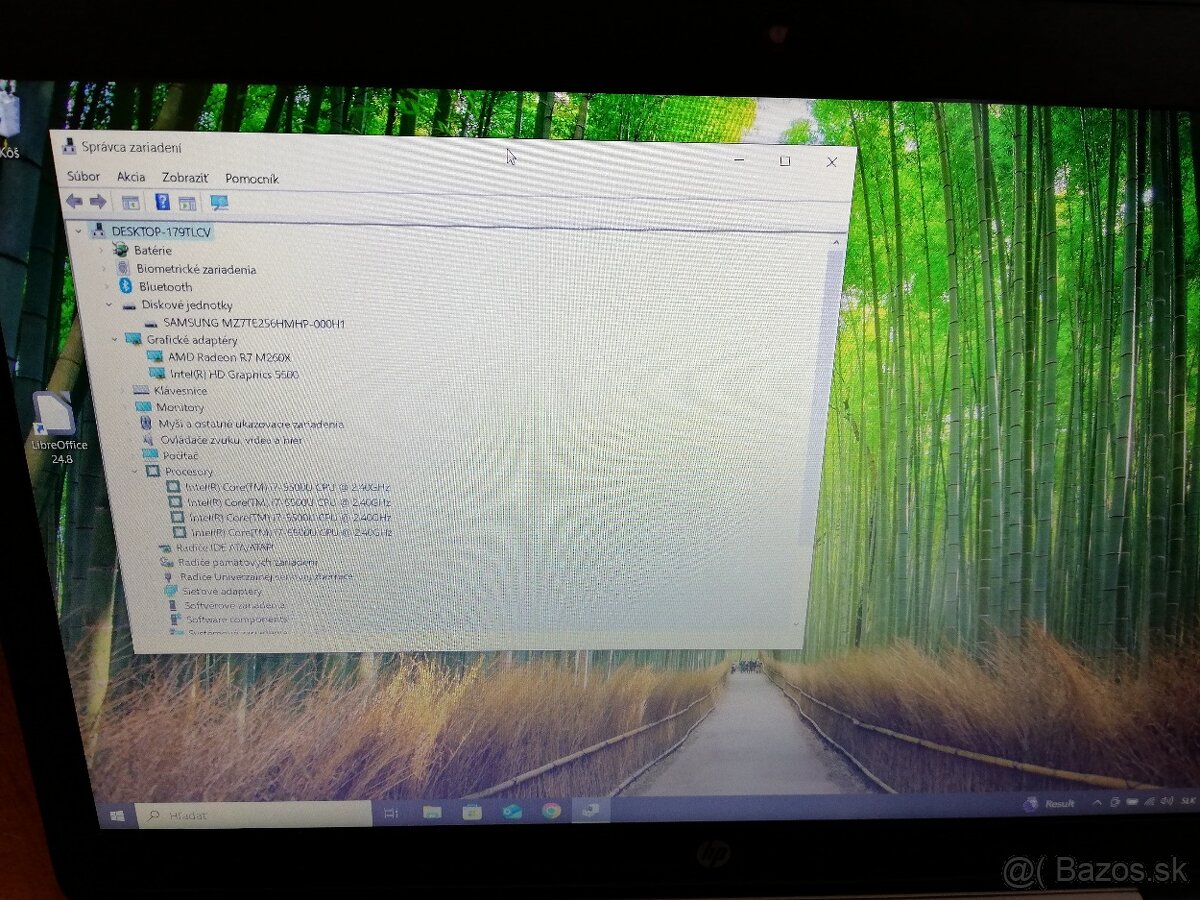Click the Myši mouse icon
1200x900 pixels.
tap(146, 423)
